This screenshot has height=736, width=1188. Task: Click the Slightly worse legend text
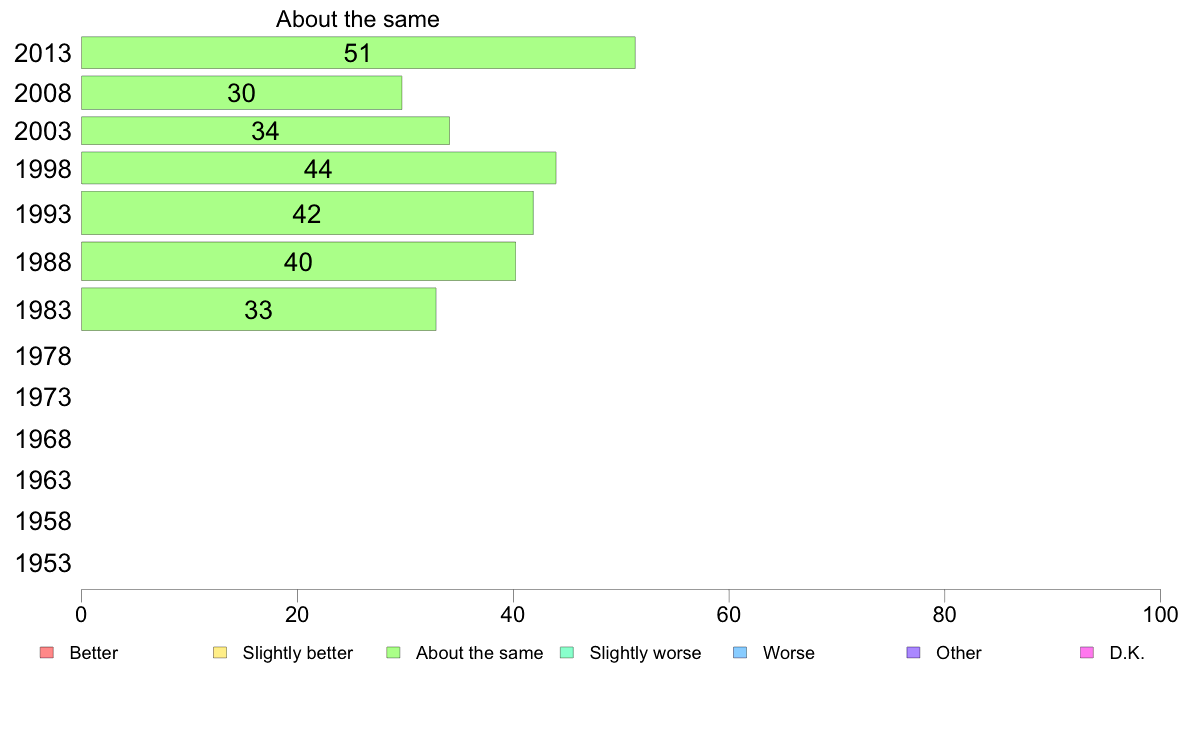[x=646, y=653]
